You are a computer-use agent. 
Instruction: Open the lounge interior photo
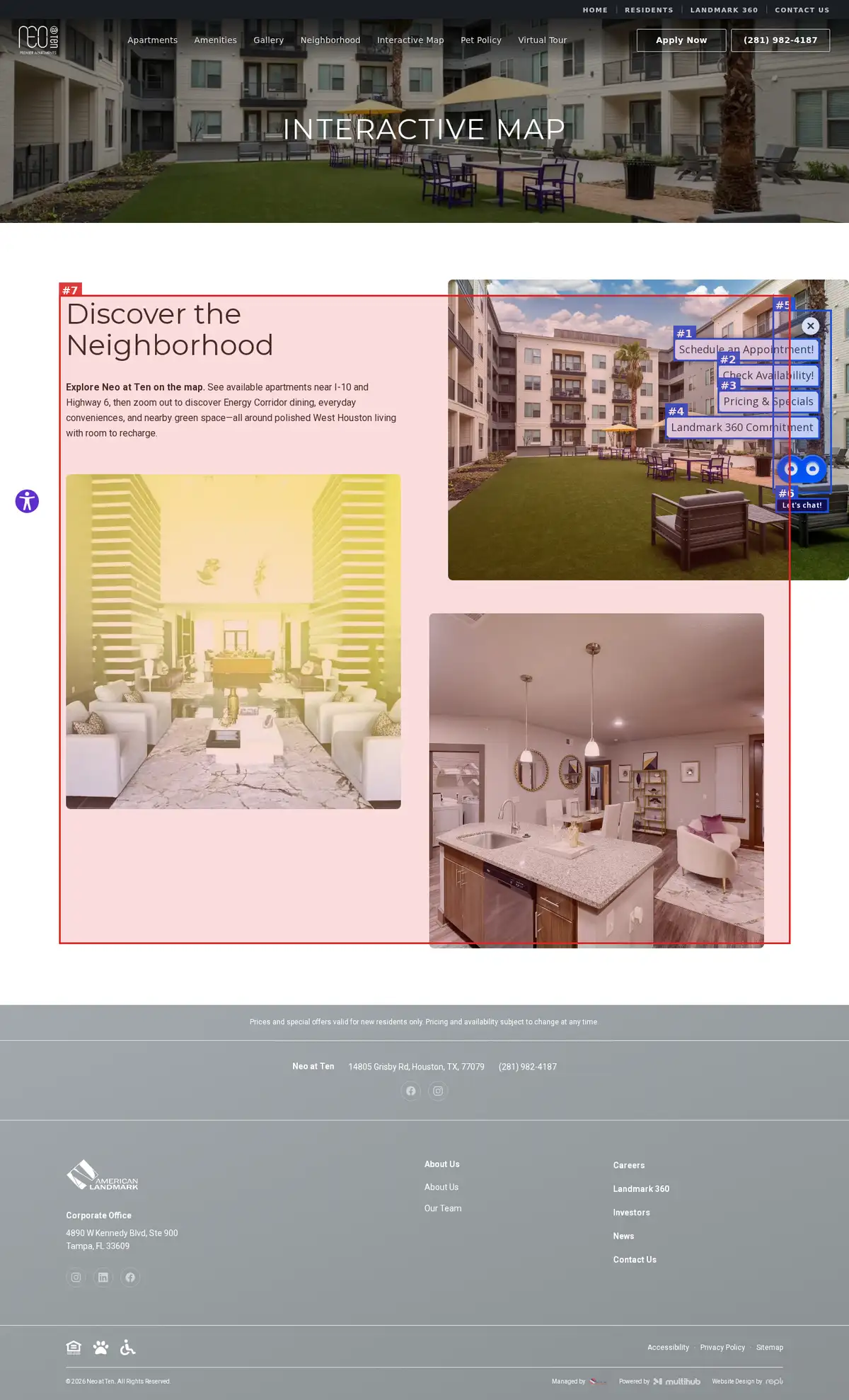233,641
